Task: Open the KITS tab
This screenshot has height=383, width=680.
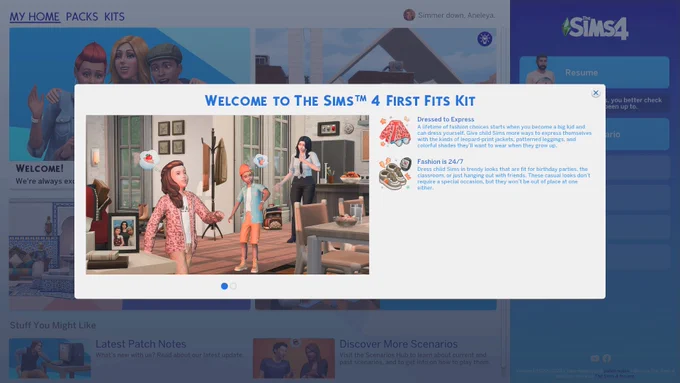Action: tap(114, 17)
